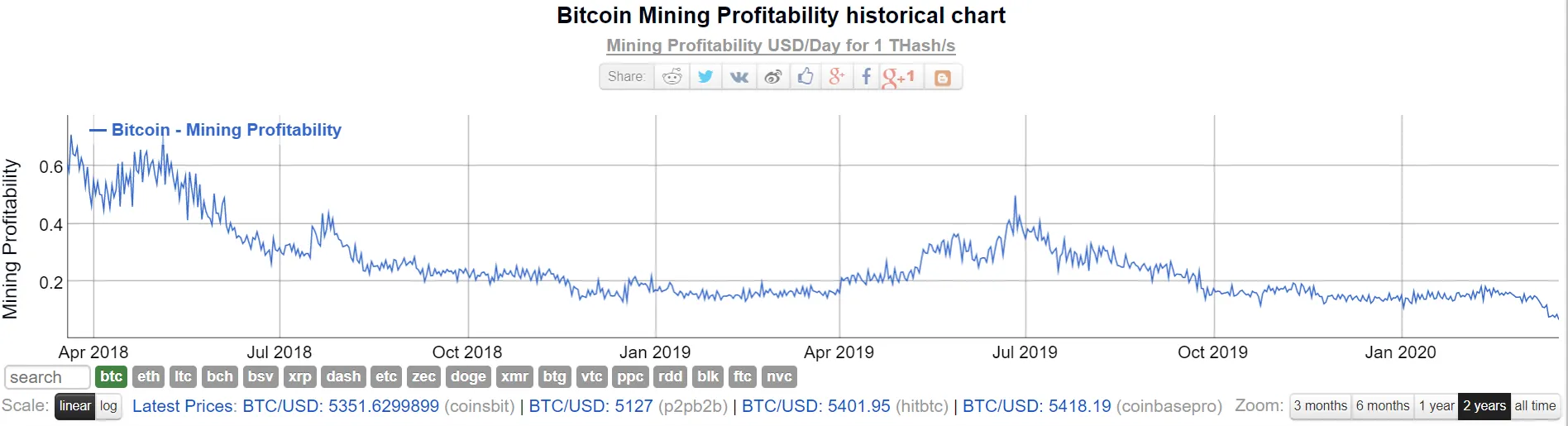Click the VK share icon
Screen dimensions: 1568x426
click(x=739, y=77)
